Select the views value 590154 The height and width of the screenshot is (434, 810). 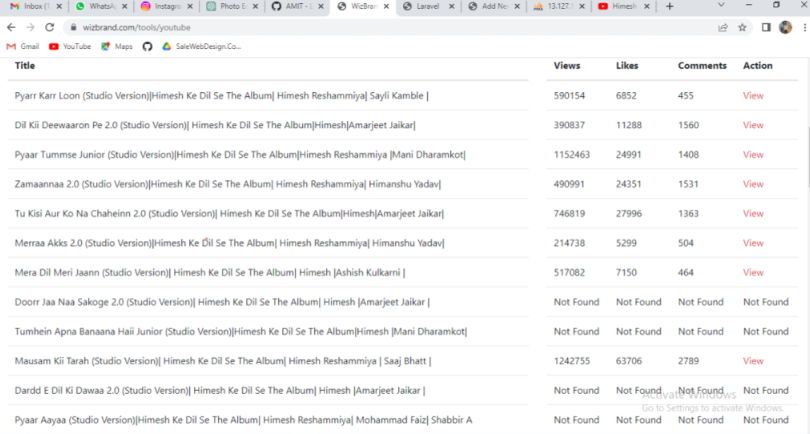[x=569, y=96]
